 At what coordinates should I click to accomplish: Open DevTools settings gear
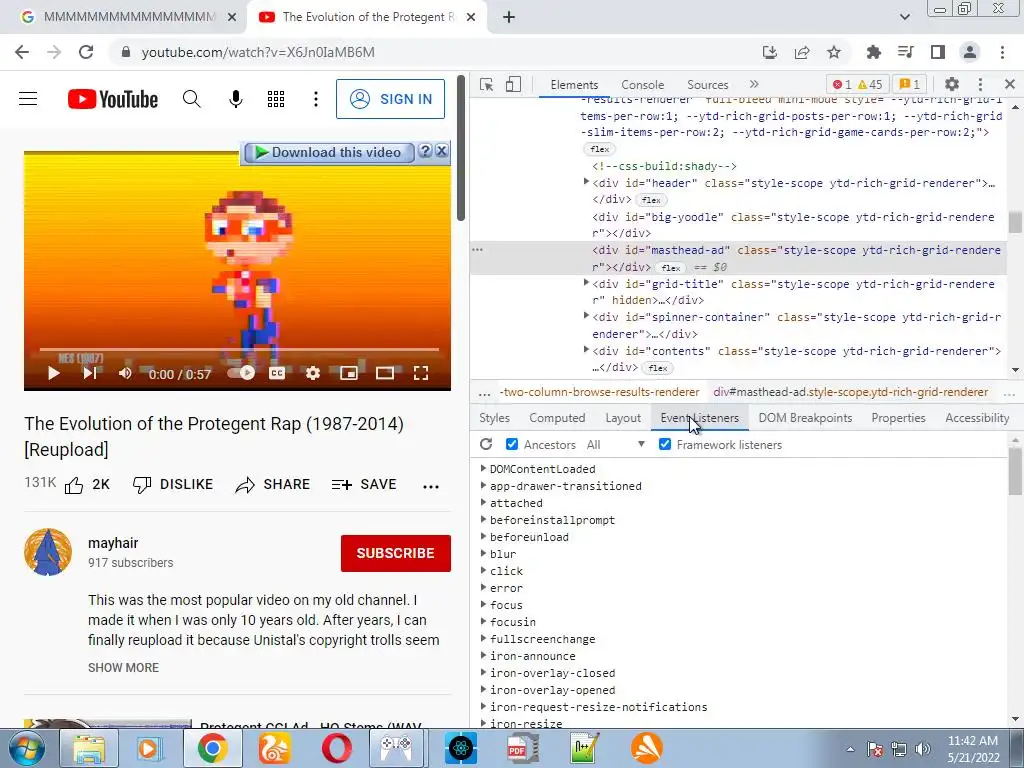[952, 84]
